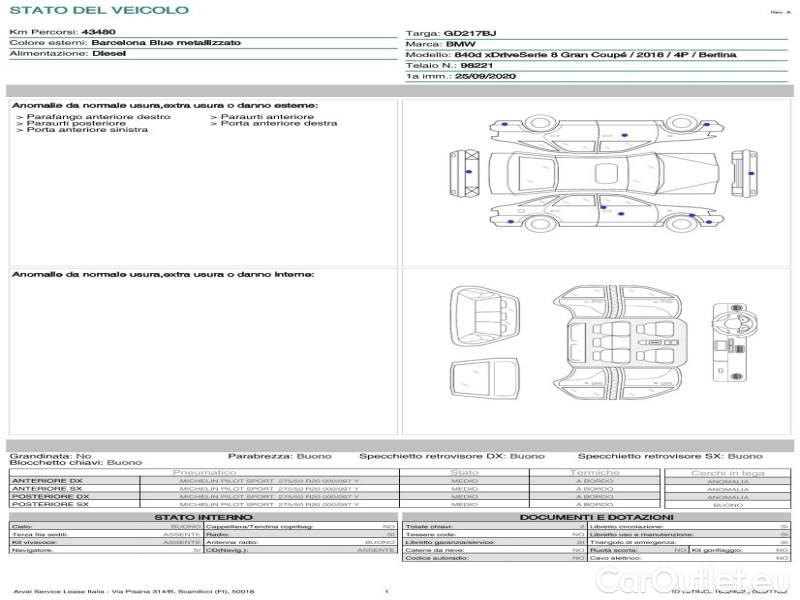Click the Codice autoradio row label

(437, 558)
